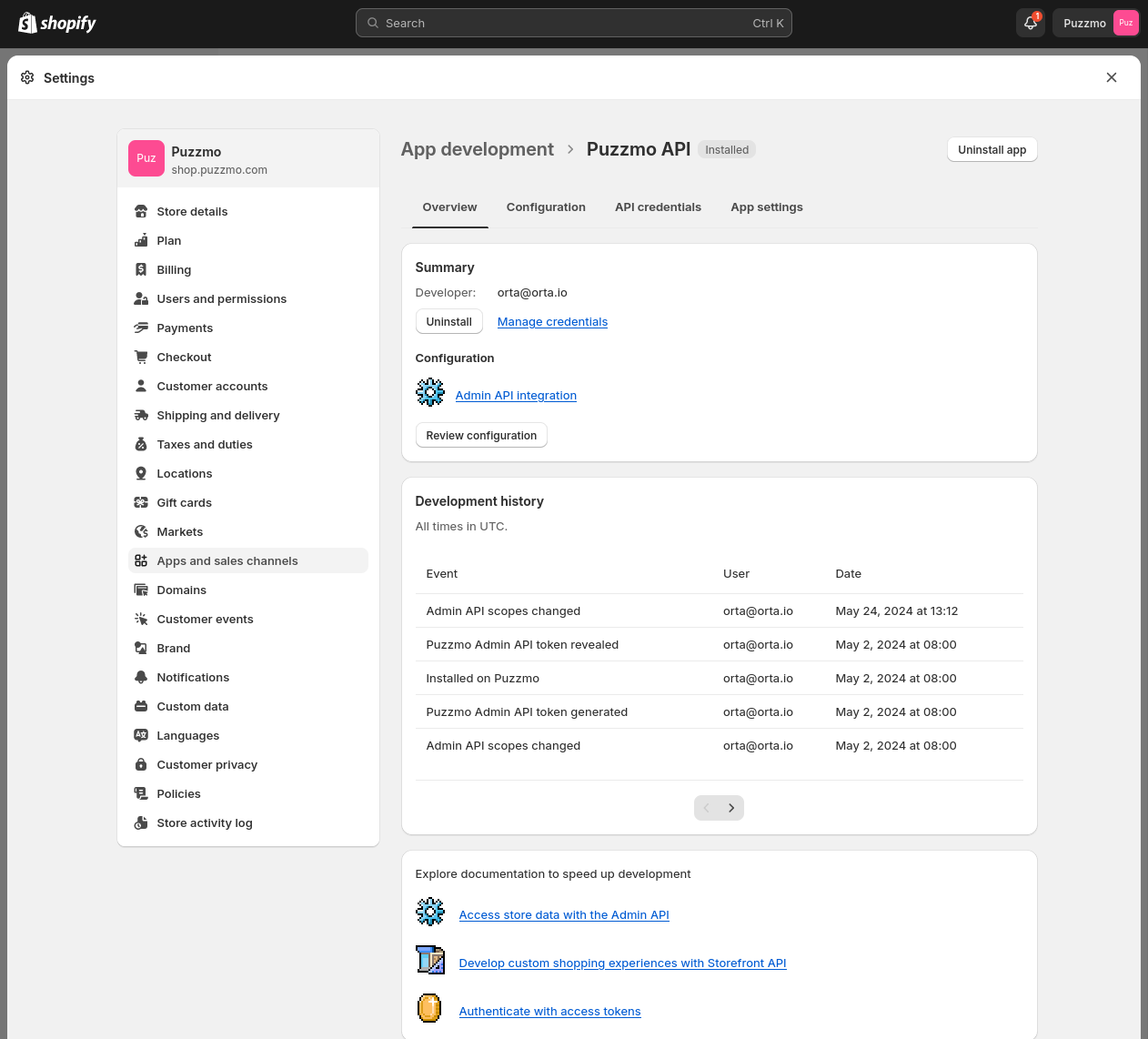Open notifications via the bell icon
The height and width of the screenshot is (1039, 1148).
click(1030, 22)
